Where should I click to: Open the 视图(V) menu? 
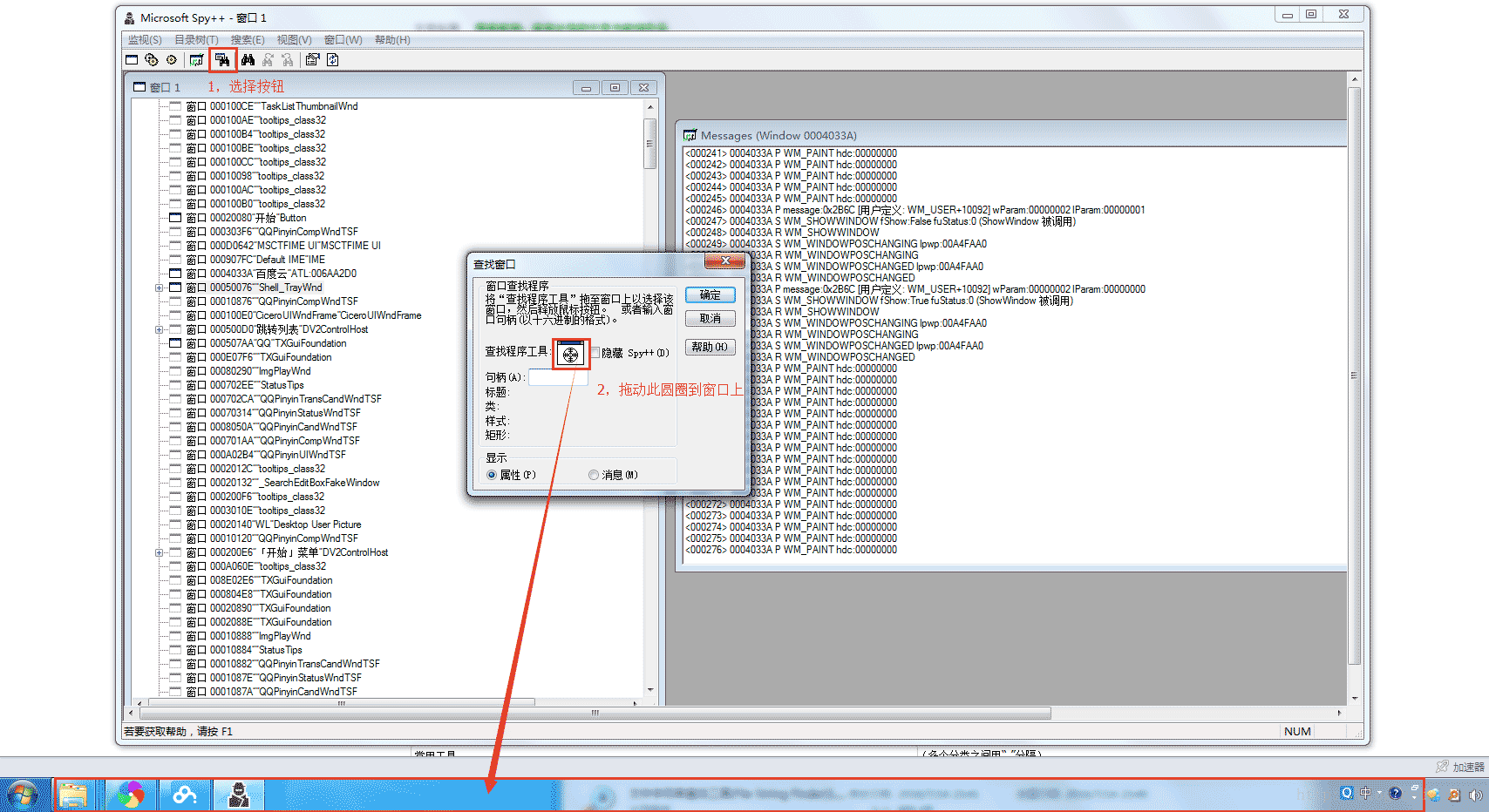click(x=295, y=40)
